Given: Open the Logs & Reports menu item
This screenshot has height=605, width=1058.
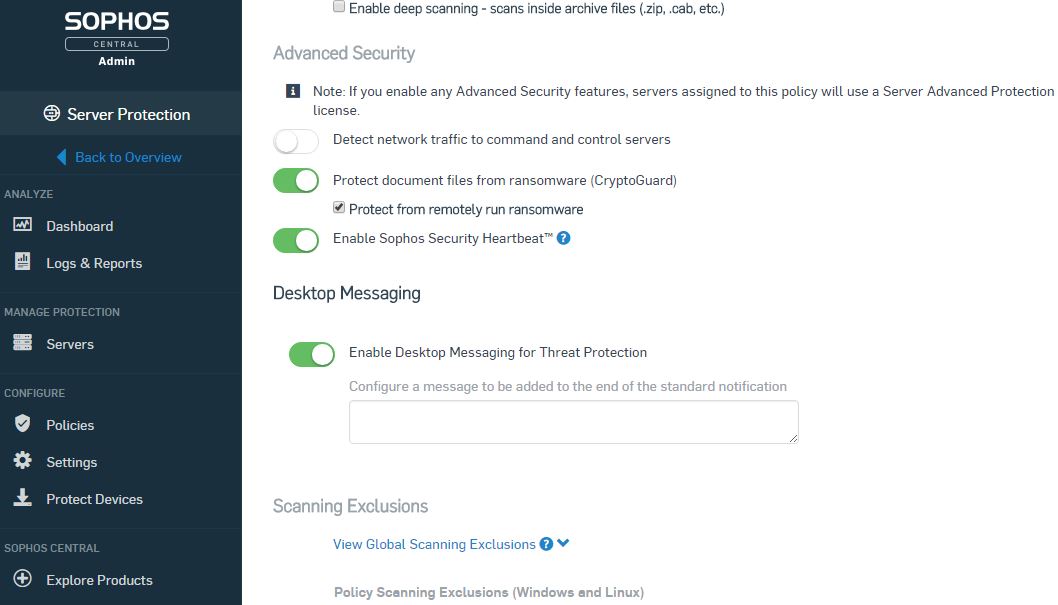Looking at the screenshot, I should pyautogui.click(x=94, y=263).
